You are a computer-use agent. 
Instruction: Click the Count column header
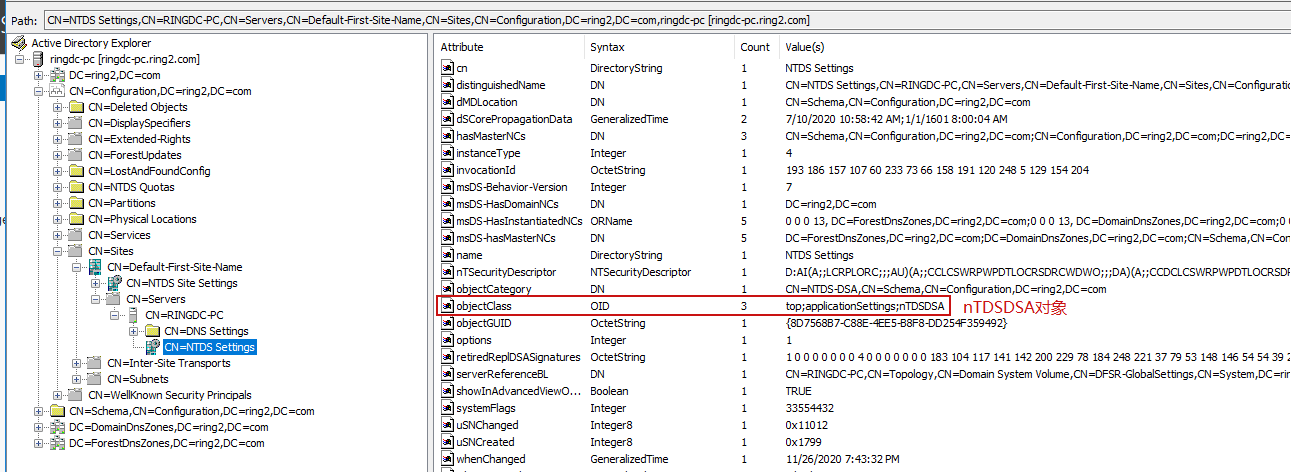[x=755, y=47]
